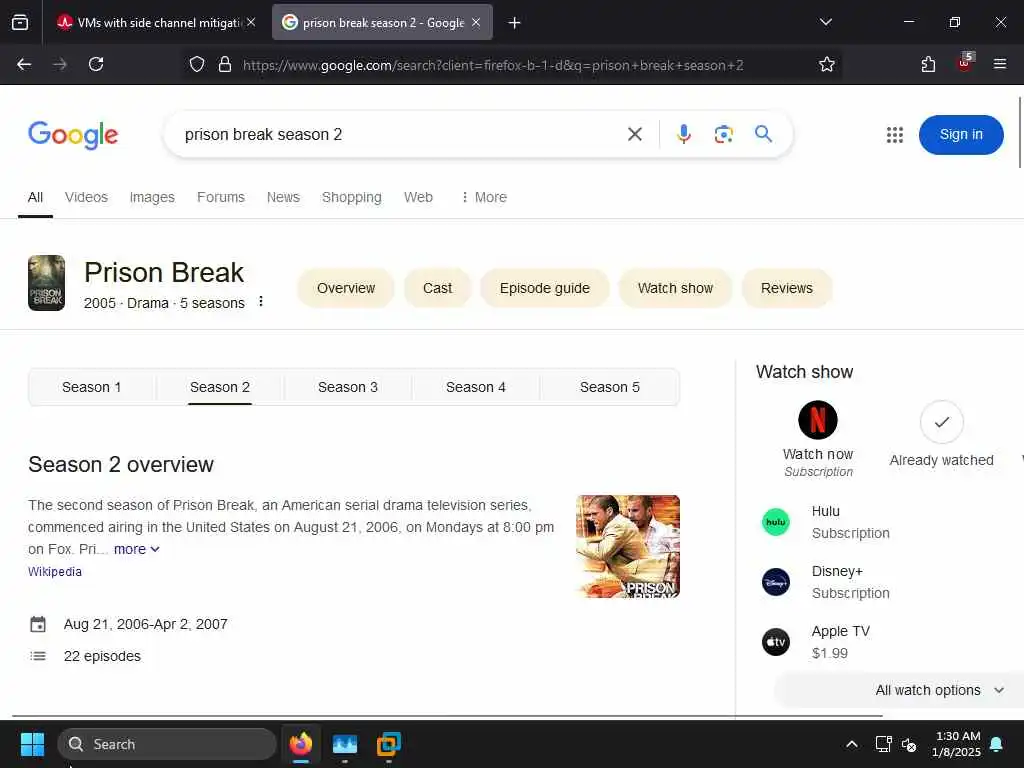This screenshot has width=1024, height=768.
Task: Switch to the Web results tab
Action: click(x=418, y=197)
